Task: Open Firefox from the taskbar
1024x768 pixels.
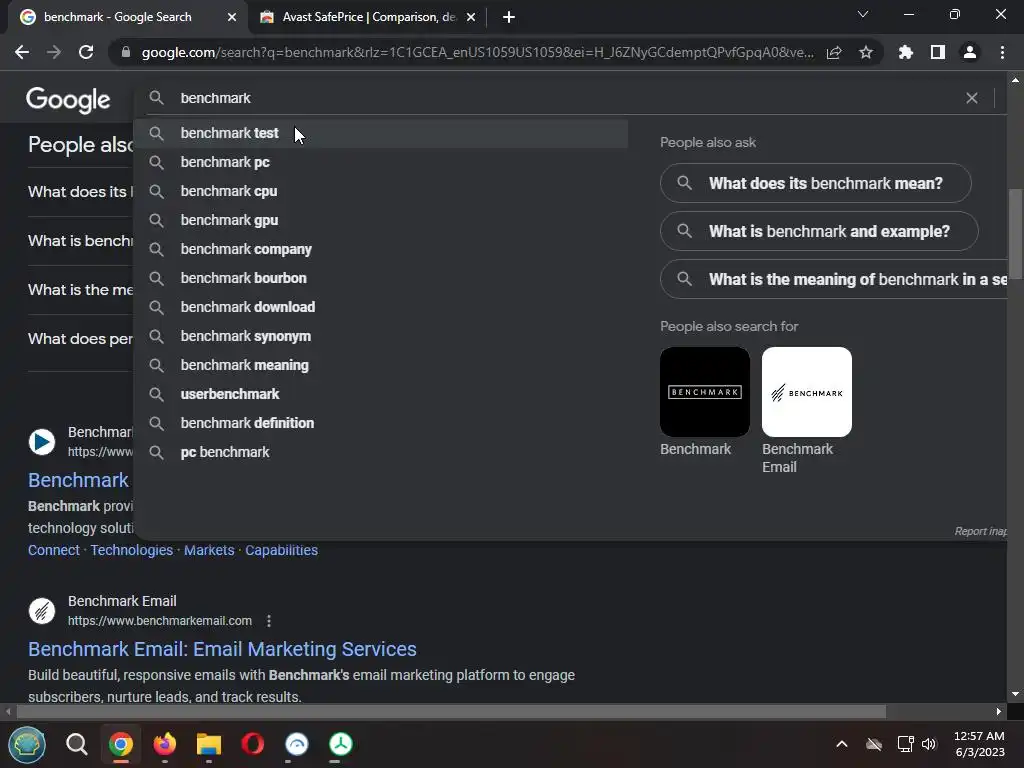Action: point(165,744)
